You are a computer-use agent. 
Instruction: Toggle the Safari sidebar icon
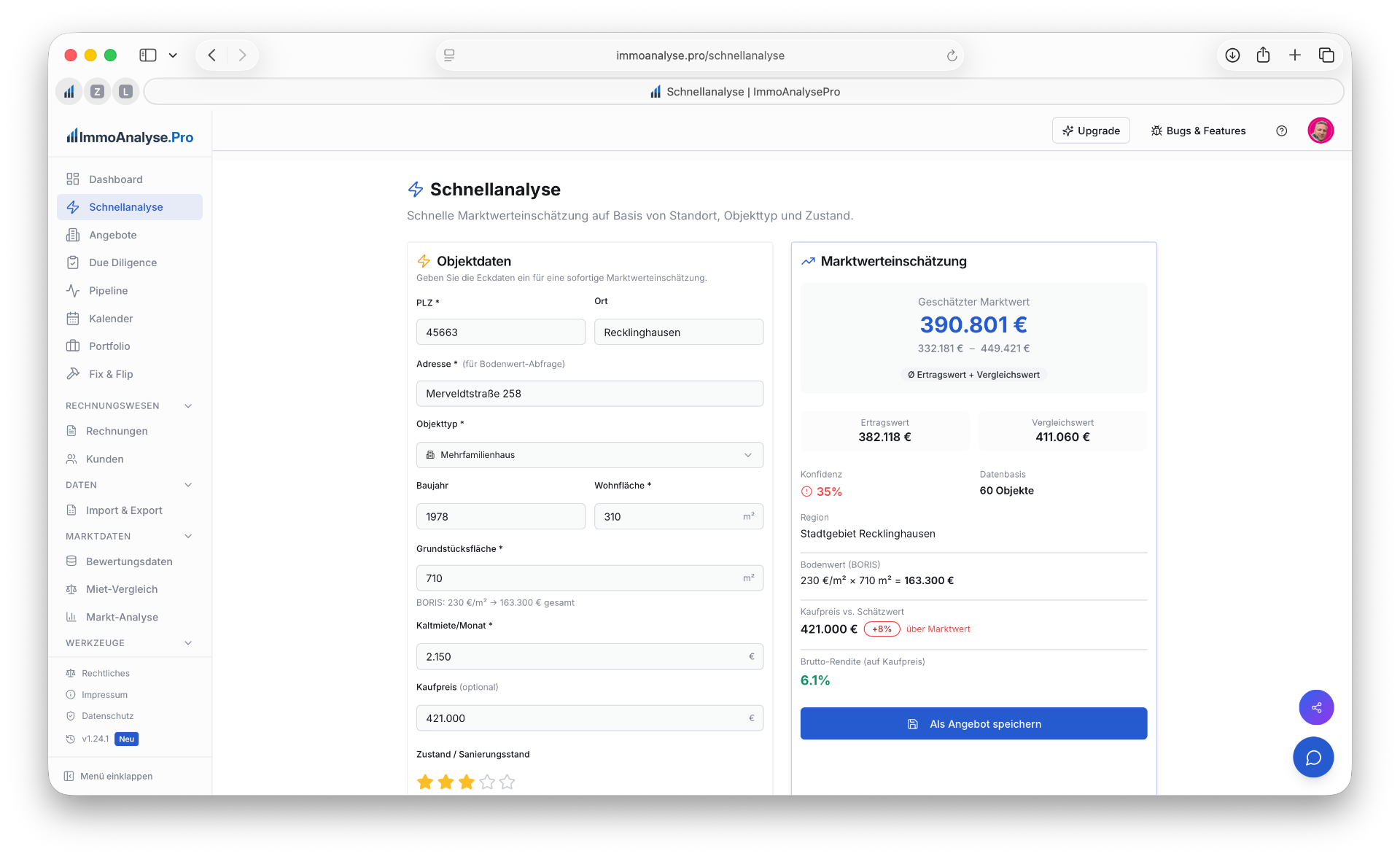click(148, 55)
